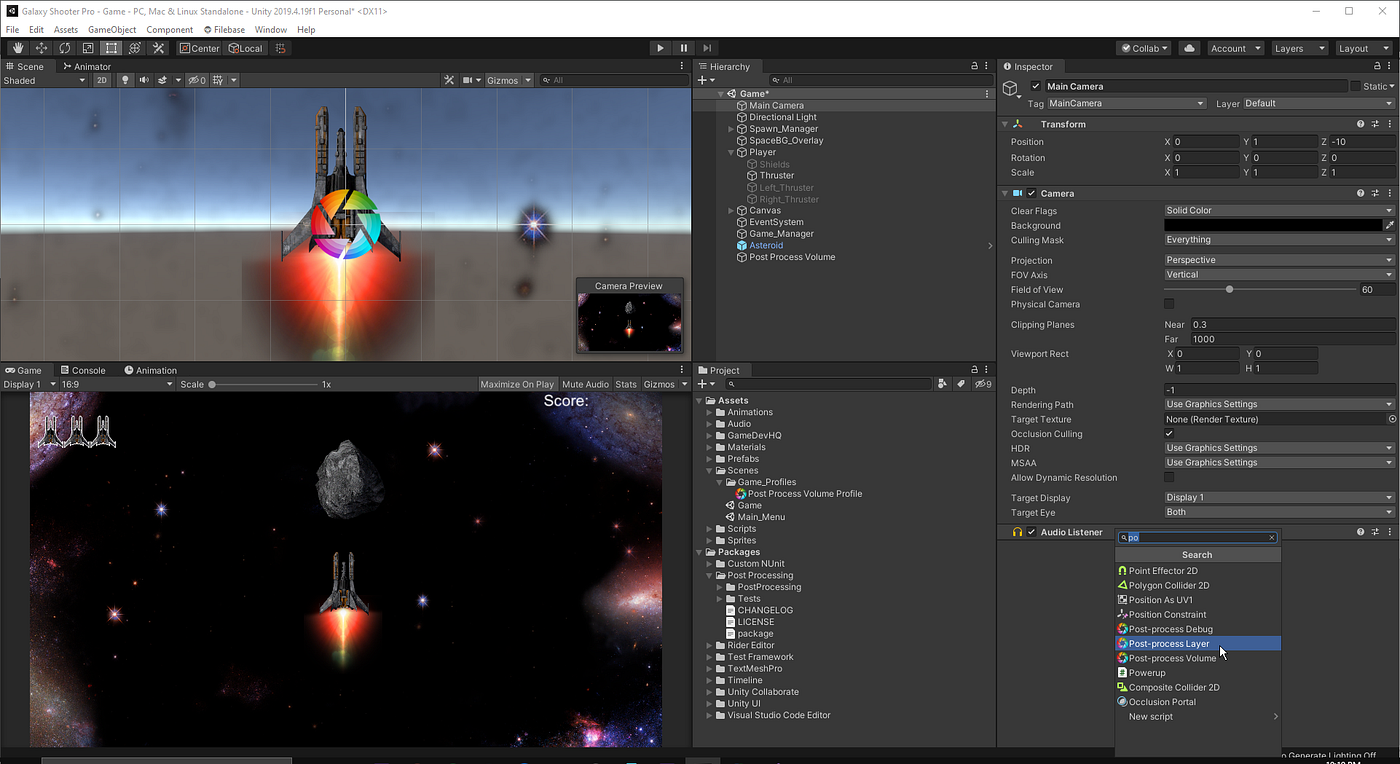The height and width of the screenshot is (764, 1400).
Task: Select Target Texture object picker
Action: (x=1392, y=419)
